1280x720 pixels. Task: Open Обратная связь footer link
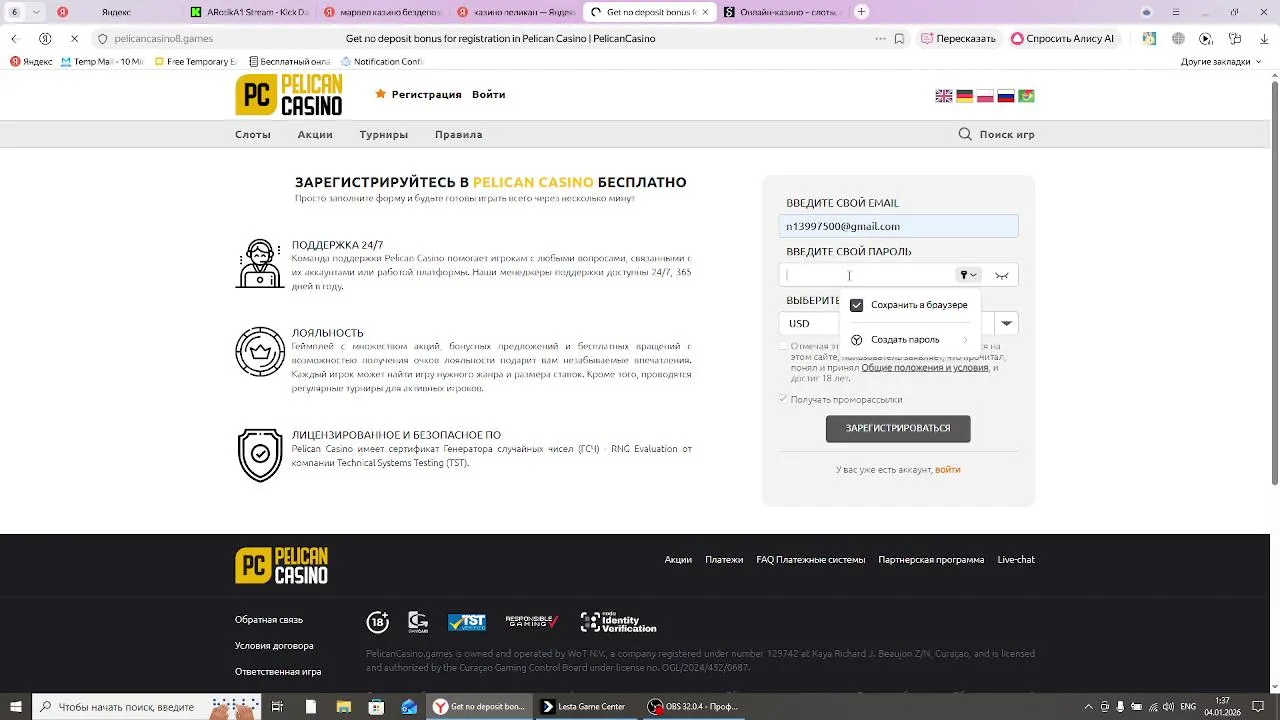(269, 620)
